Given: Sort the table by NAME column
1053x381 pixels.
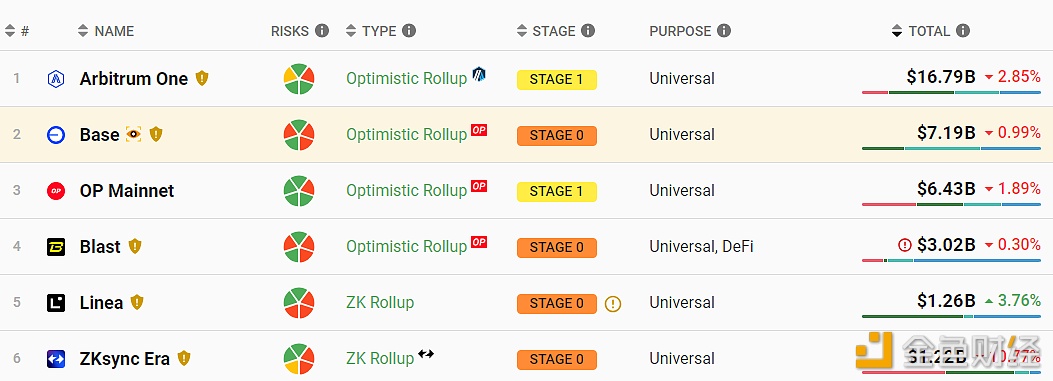Looking at the screenshot, I should coord(106,31).
